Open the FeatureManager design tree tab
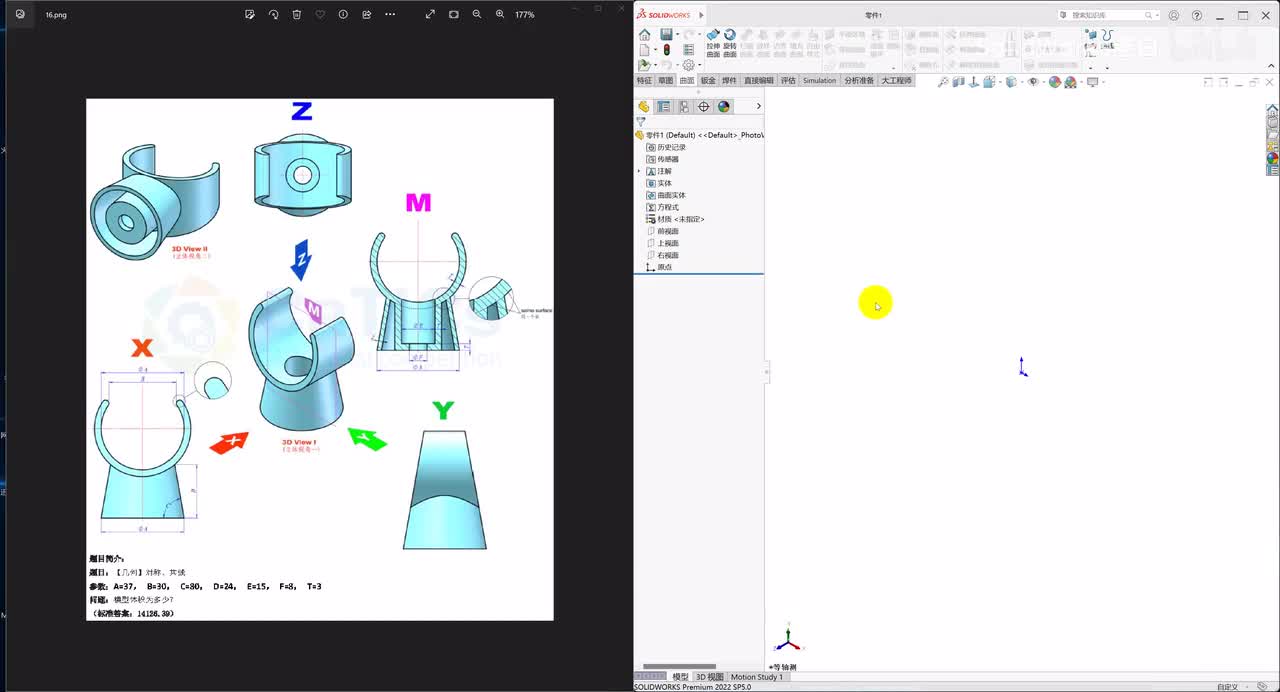This screenshot has height=692, width=1280. click(x=644, y=106)
